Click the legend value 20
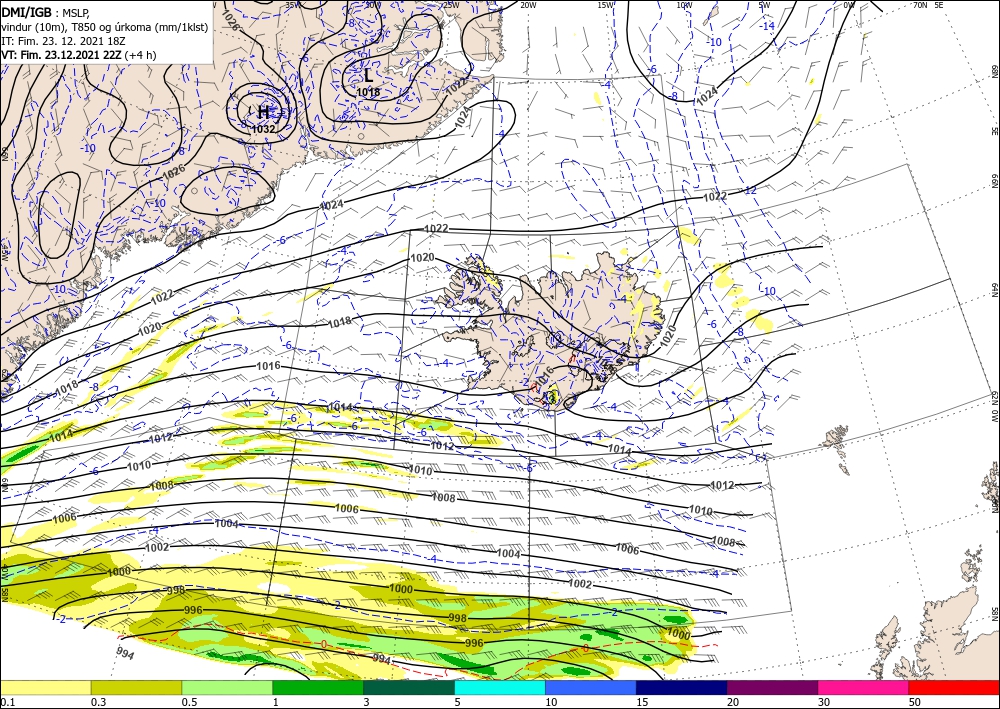Viewport: 1000px width, 709px height. [733, 702]
